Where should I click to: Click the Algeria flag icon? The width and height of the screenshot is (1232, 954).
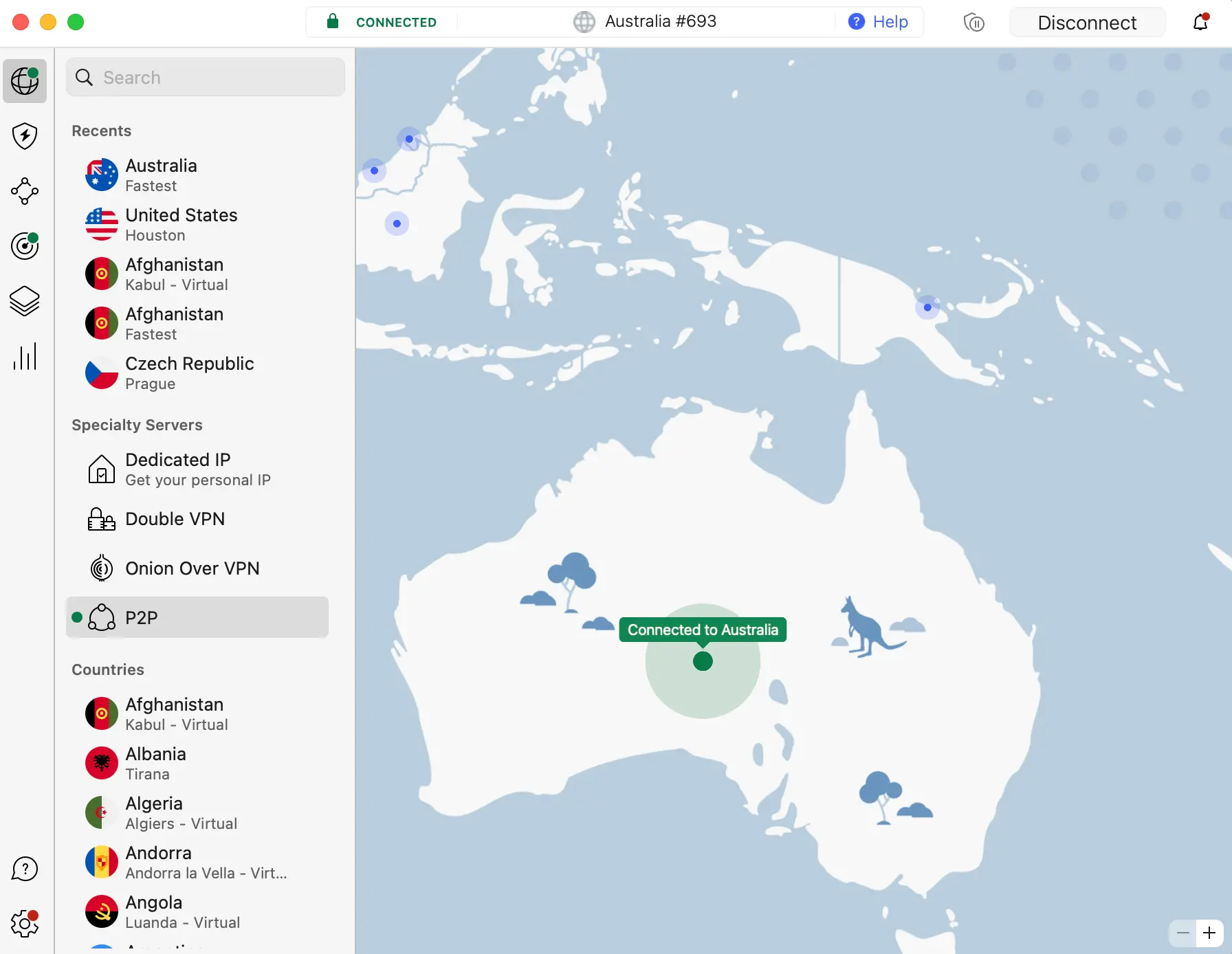coord(102,813)
